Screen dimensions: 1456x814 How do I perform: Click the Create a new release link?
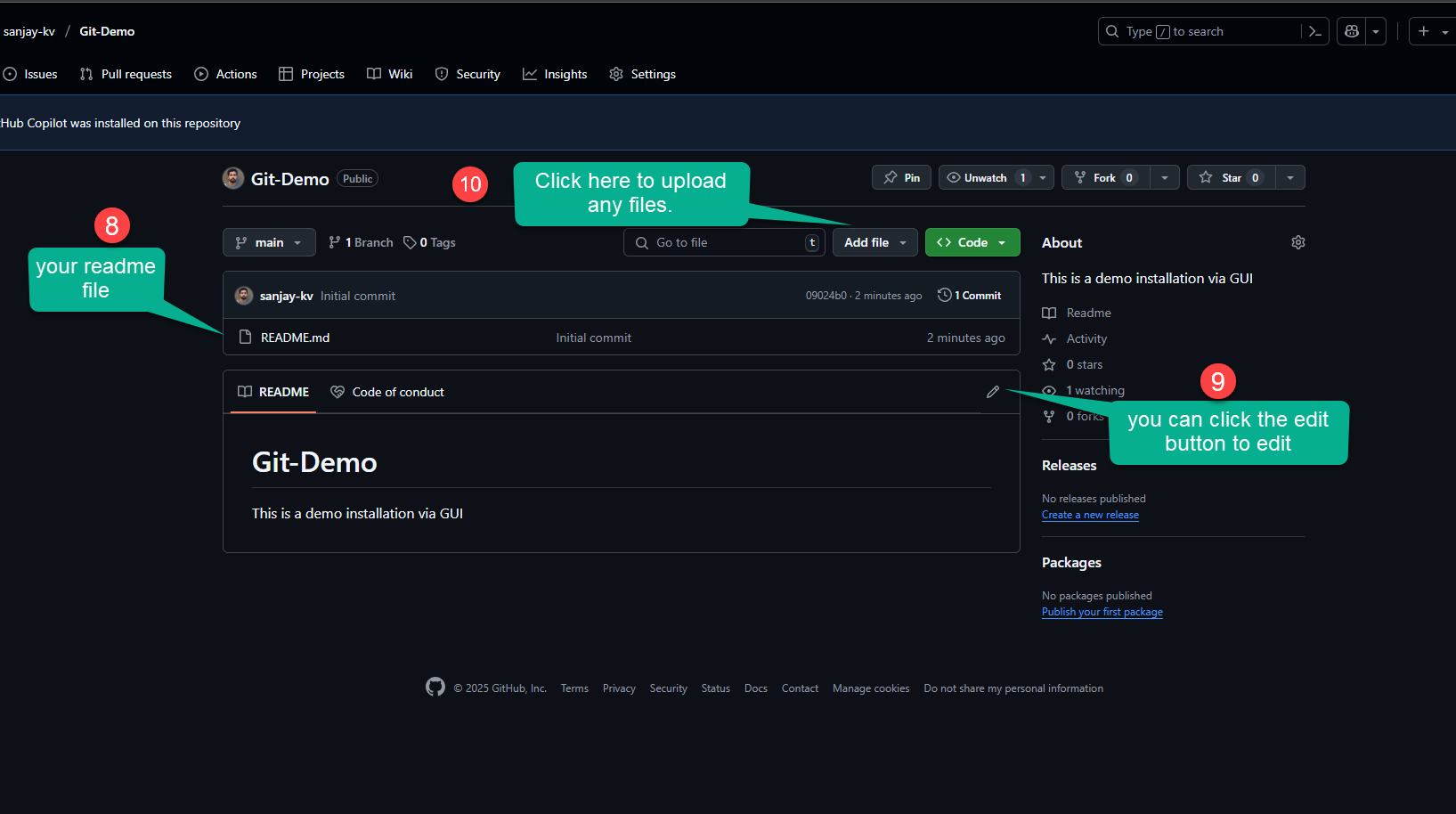coord(1090,515)
